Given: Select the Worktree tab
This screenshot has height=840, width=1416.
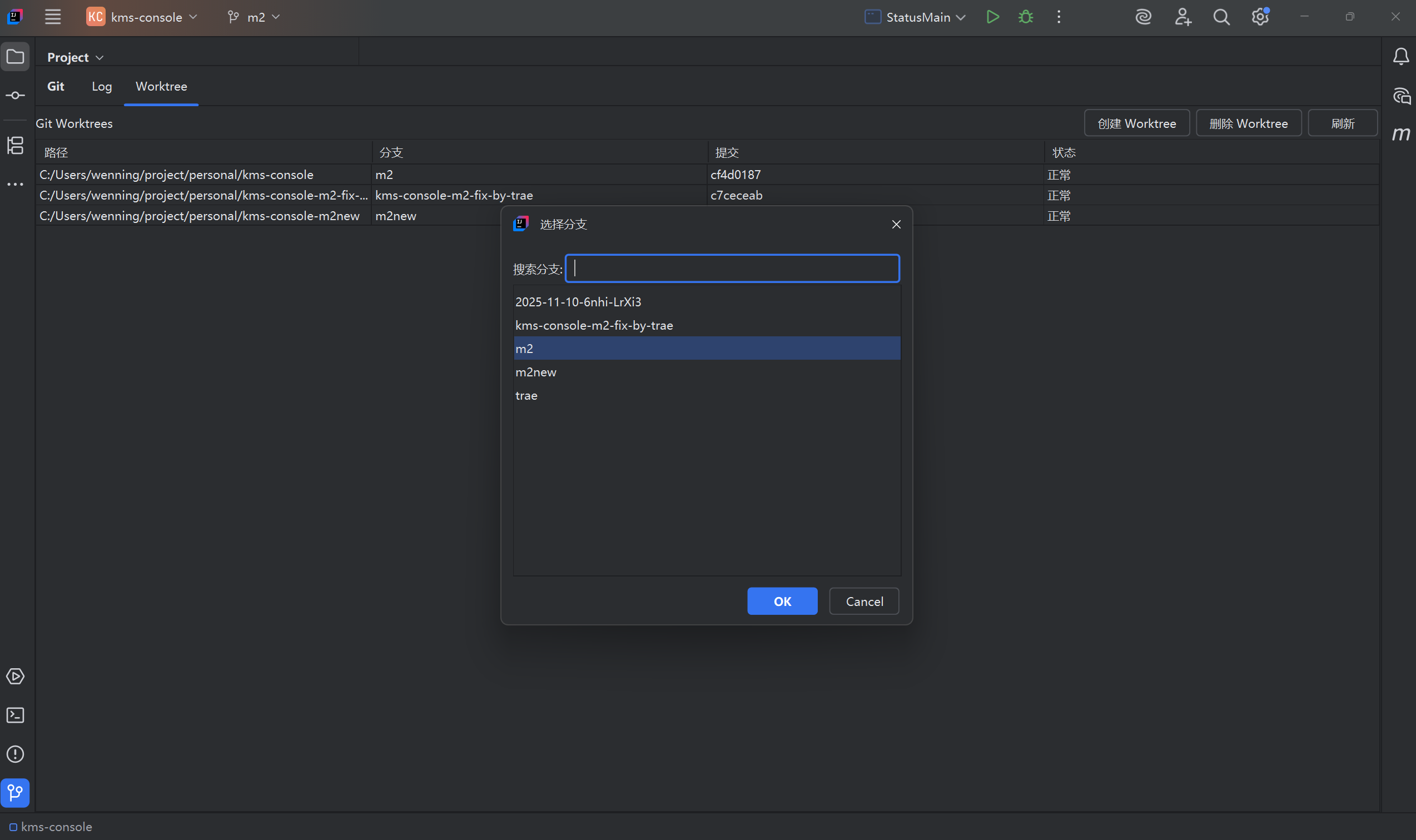Looking at the screenshot, I should [161, 86].
